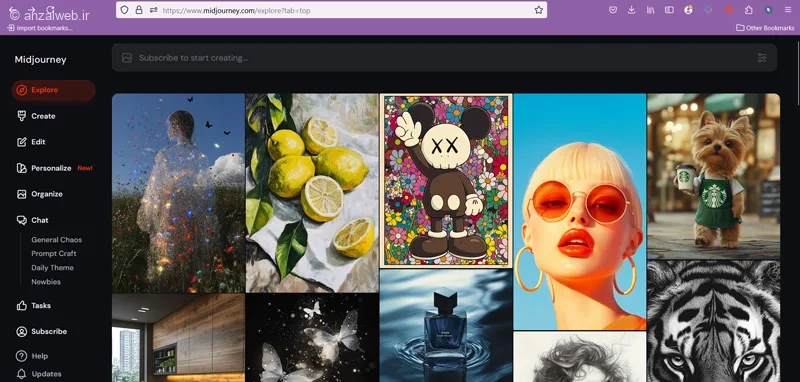Go to the Edit section
The image size is (800, 382).
click(x=31, y=142)
